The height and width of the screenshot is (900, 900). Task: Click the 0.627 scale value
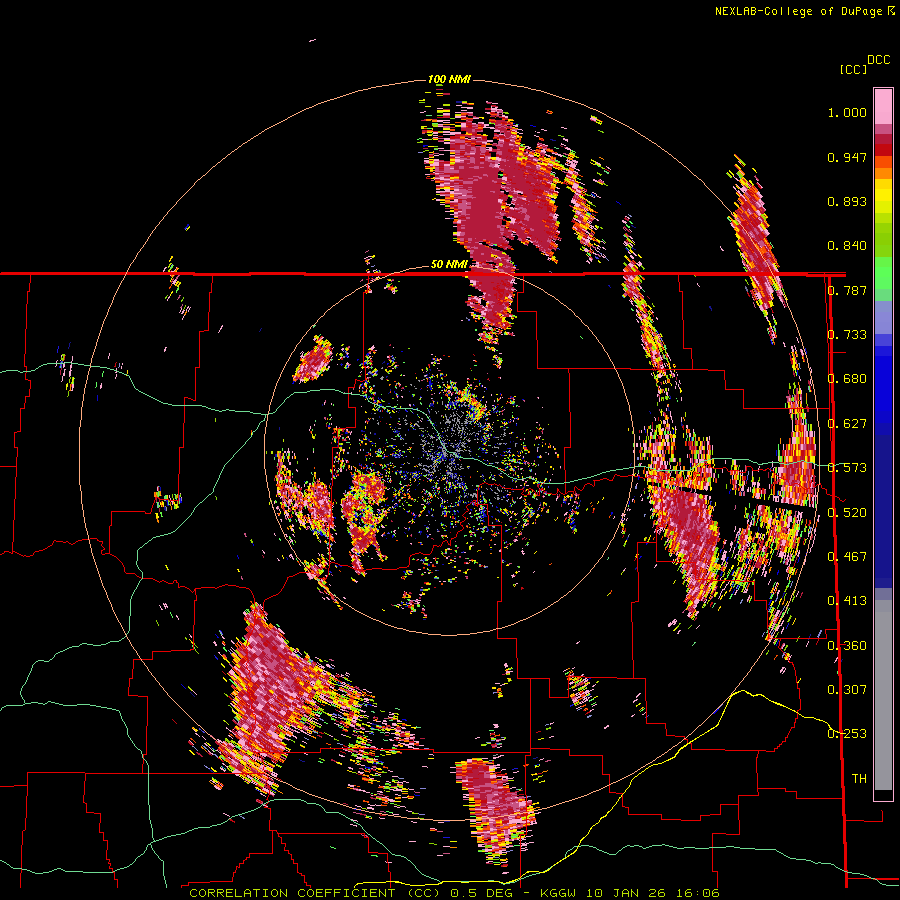coord(847,424)
